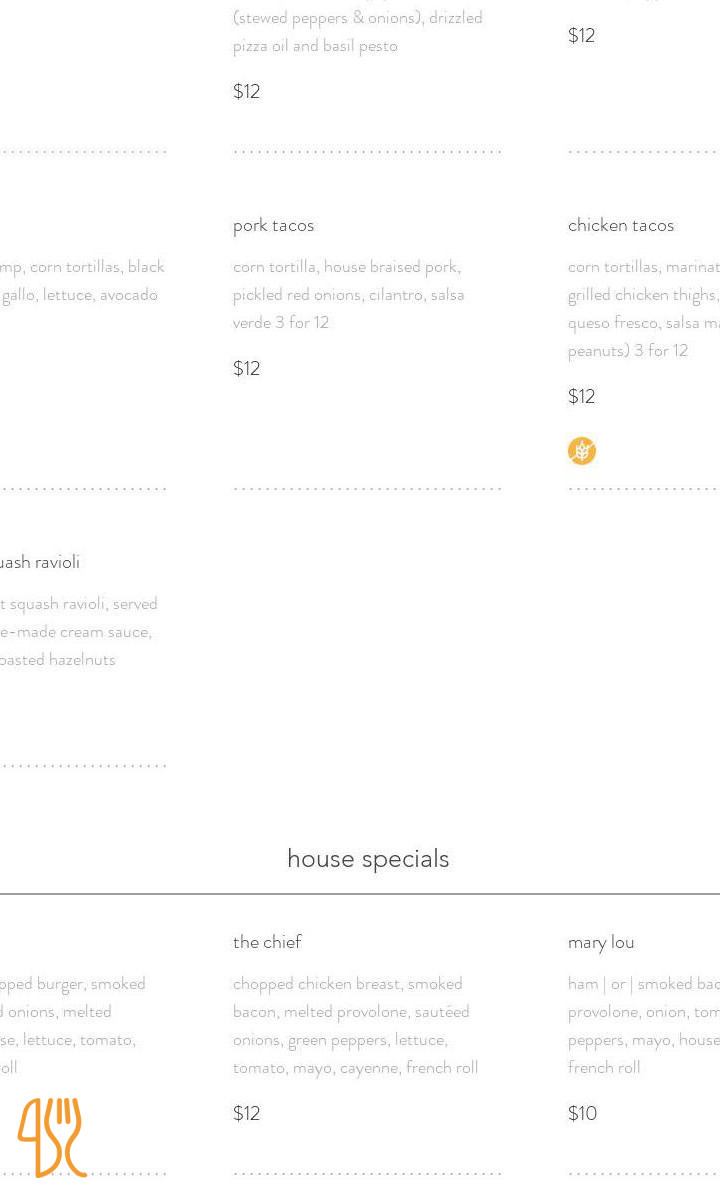Click the pork tacos ingredients description
Image resolution: width=720 pixels, height=1190 pixels.
[x=348, y=294]
